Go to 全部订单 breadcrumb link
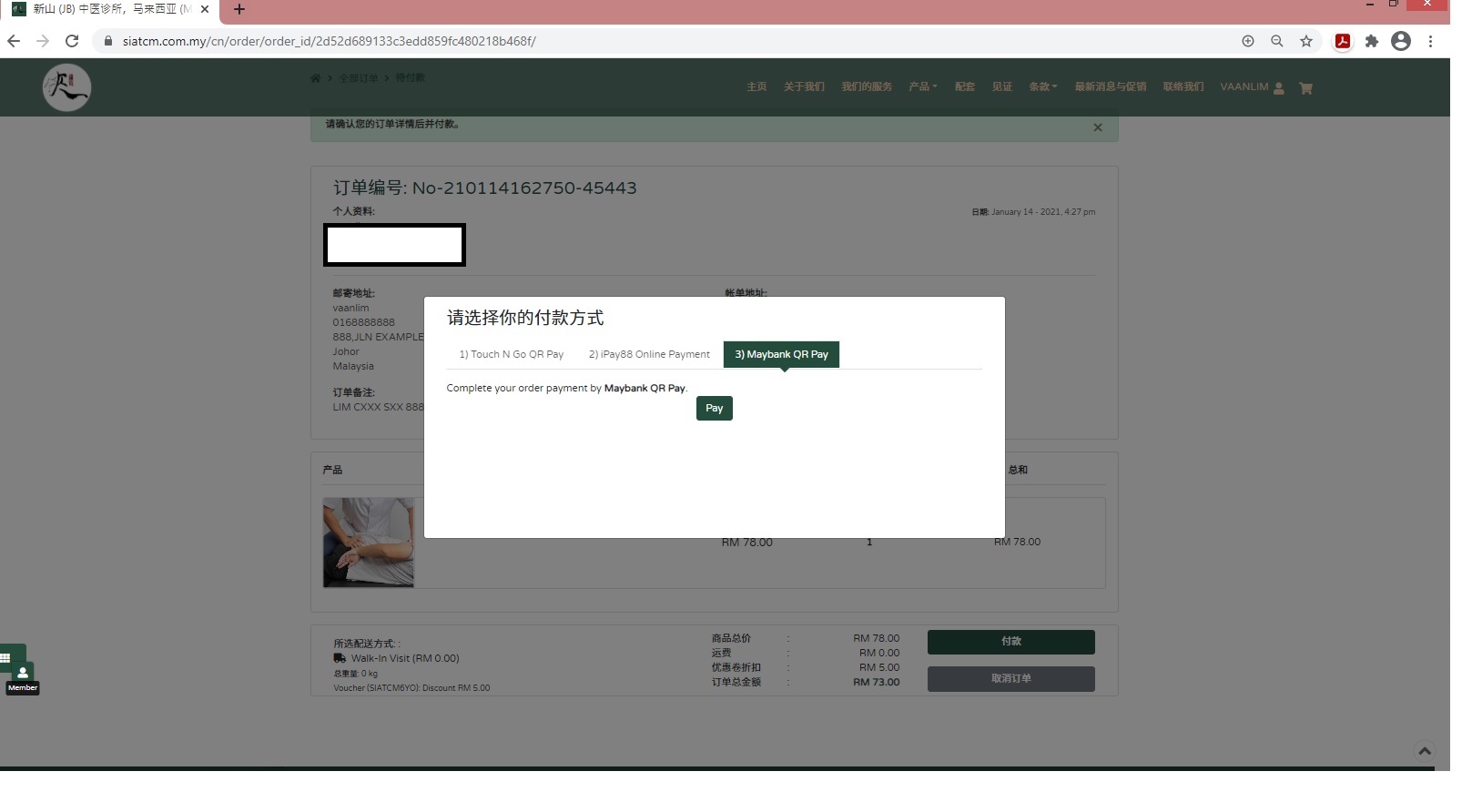The image size is (1462, 812). click(359, 78)
